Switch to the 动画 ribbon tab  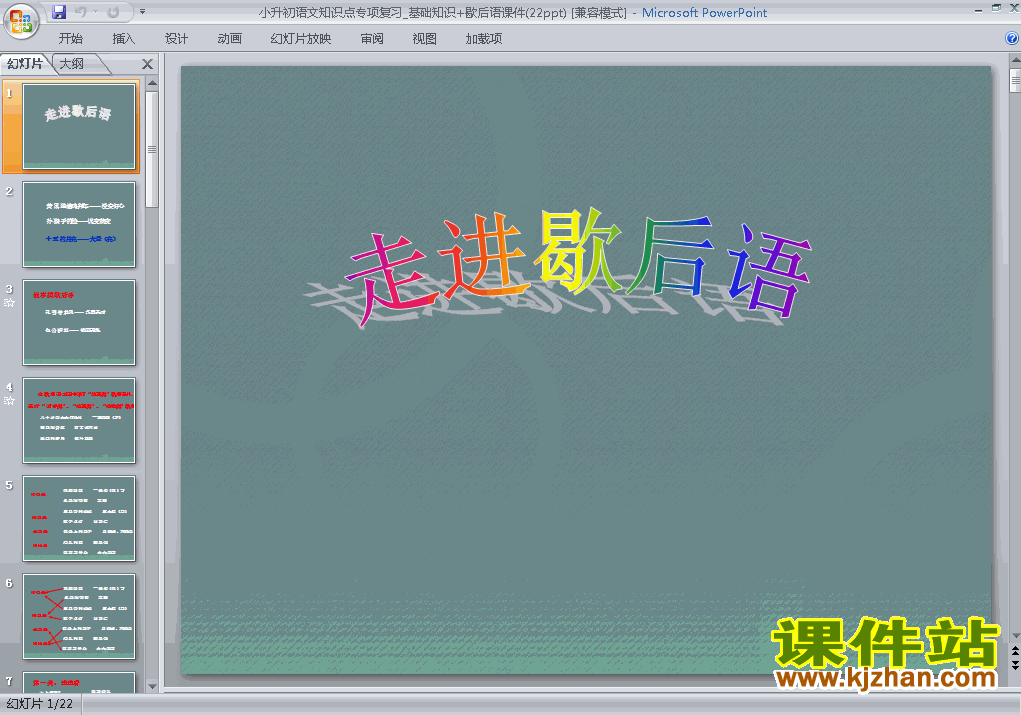(x=229, y=38)
